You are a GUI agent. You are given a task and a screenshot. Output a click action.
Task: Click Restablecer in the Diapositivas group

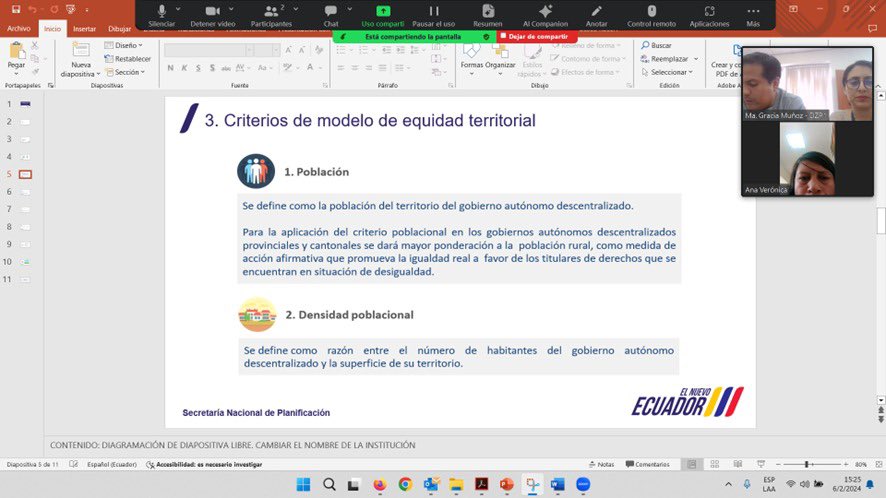pos(128,59)
